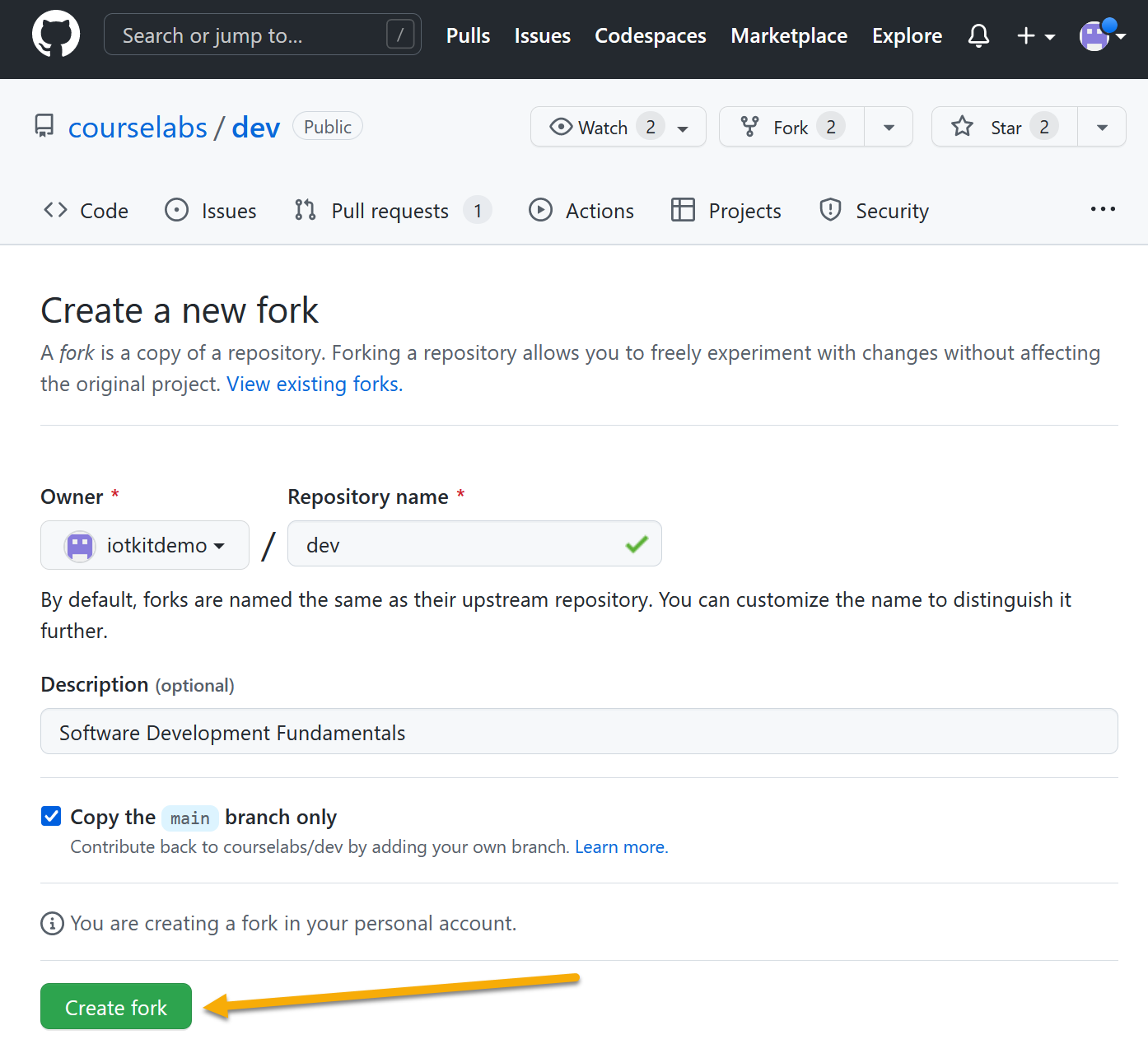
Task: Click the repository book icon
Action: pos(44,126)
